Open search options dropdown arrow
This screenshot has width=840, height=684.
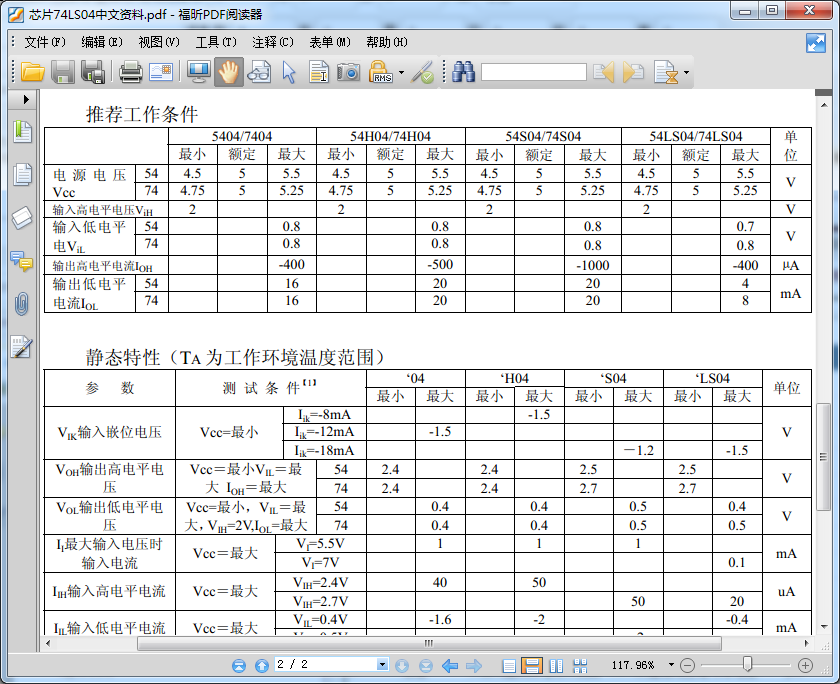(686, 72)
